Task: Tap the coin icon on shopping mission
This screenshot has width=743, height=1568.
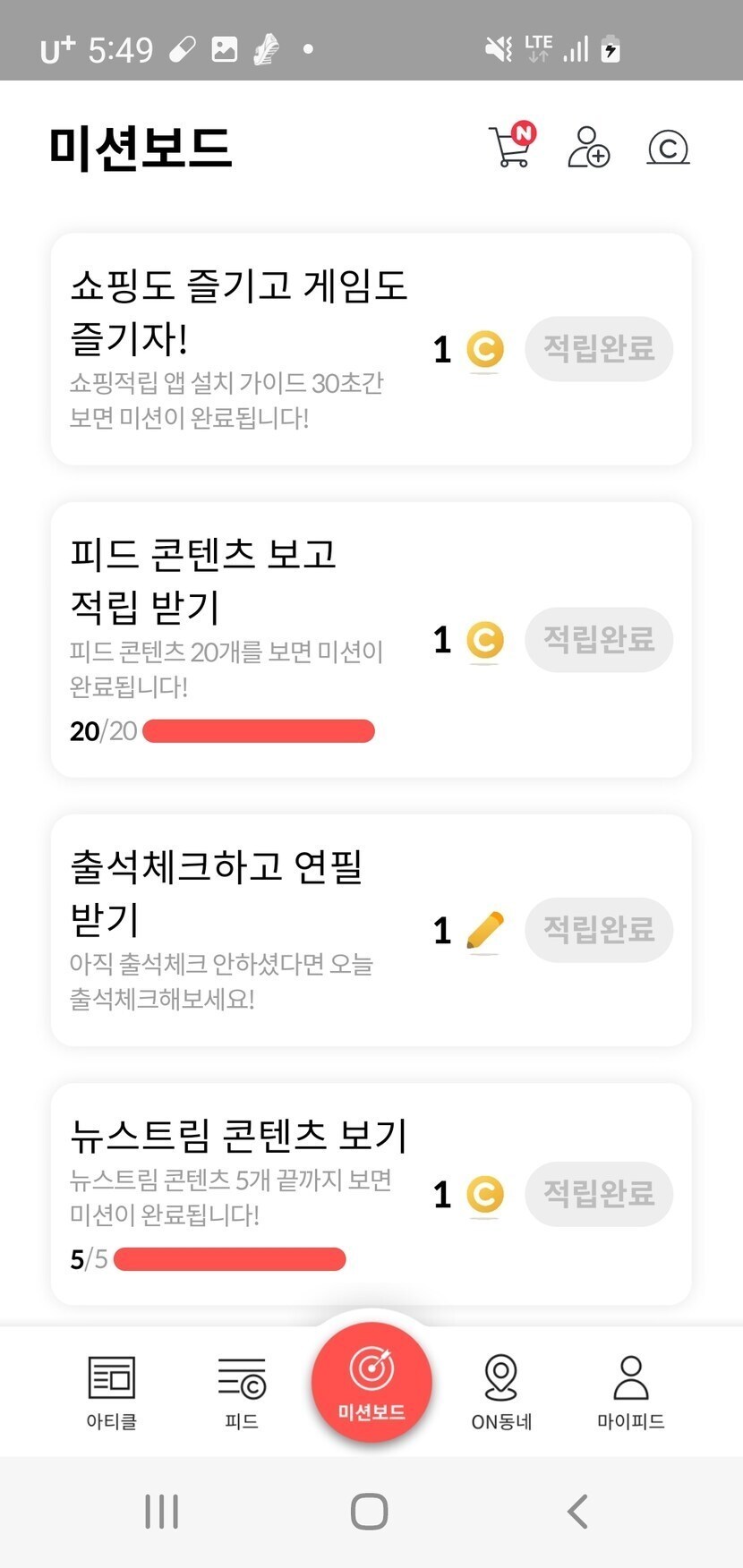Action: point(485,349)
